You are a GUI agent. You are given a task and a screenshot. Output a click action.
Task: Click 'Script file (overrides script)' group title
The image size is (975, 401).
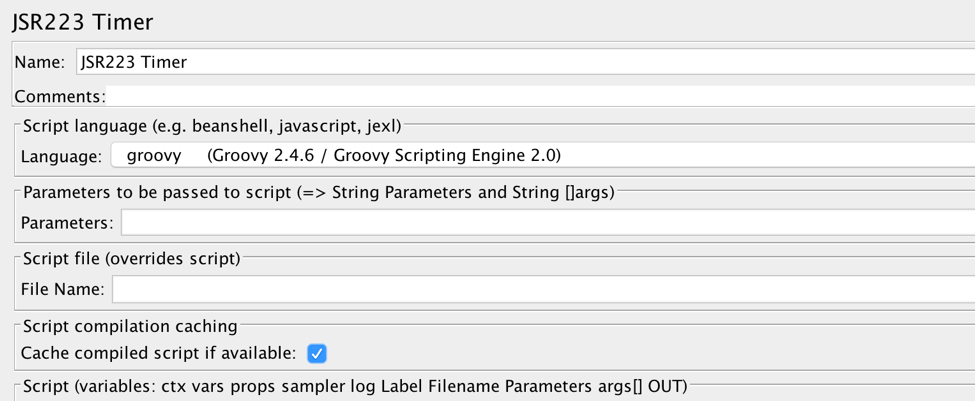pos(131,259)
